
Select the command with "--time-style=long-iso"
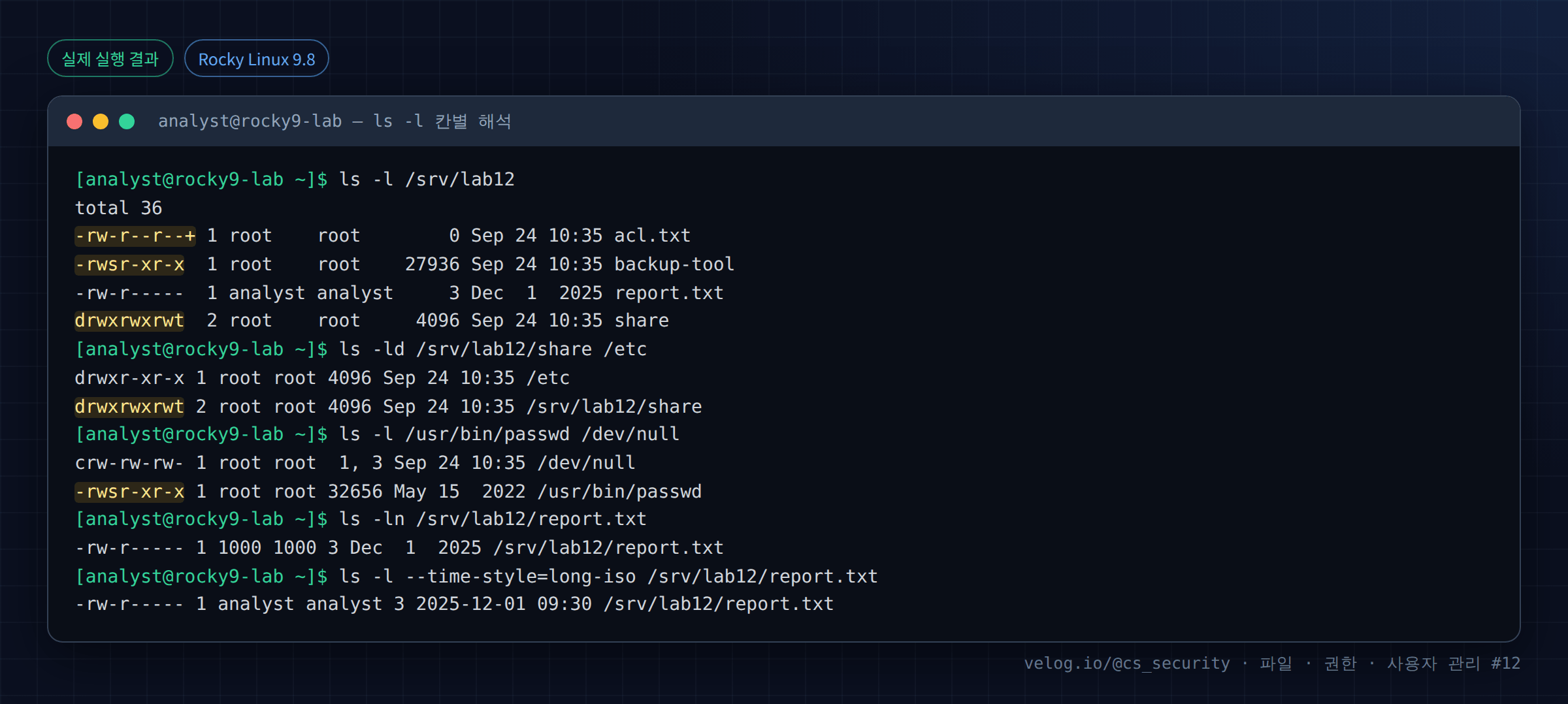[608, 577]
